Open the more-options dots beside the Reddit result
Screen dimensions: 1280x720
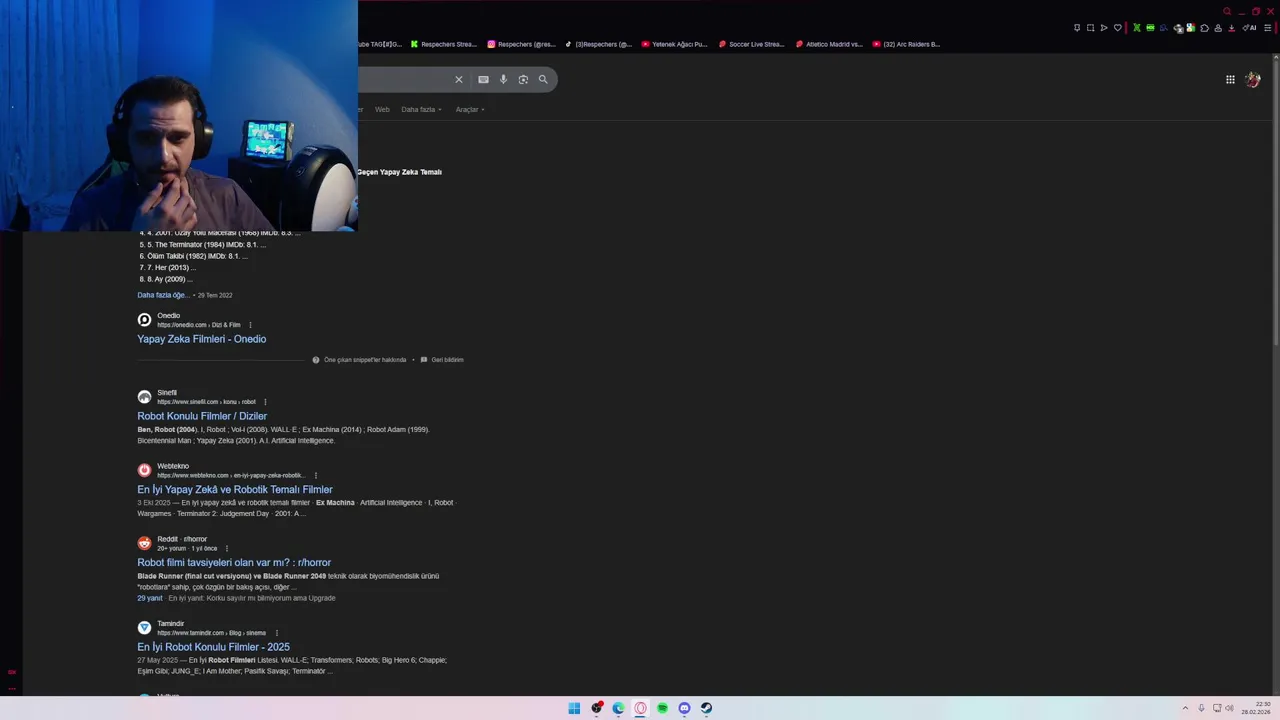227,549
